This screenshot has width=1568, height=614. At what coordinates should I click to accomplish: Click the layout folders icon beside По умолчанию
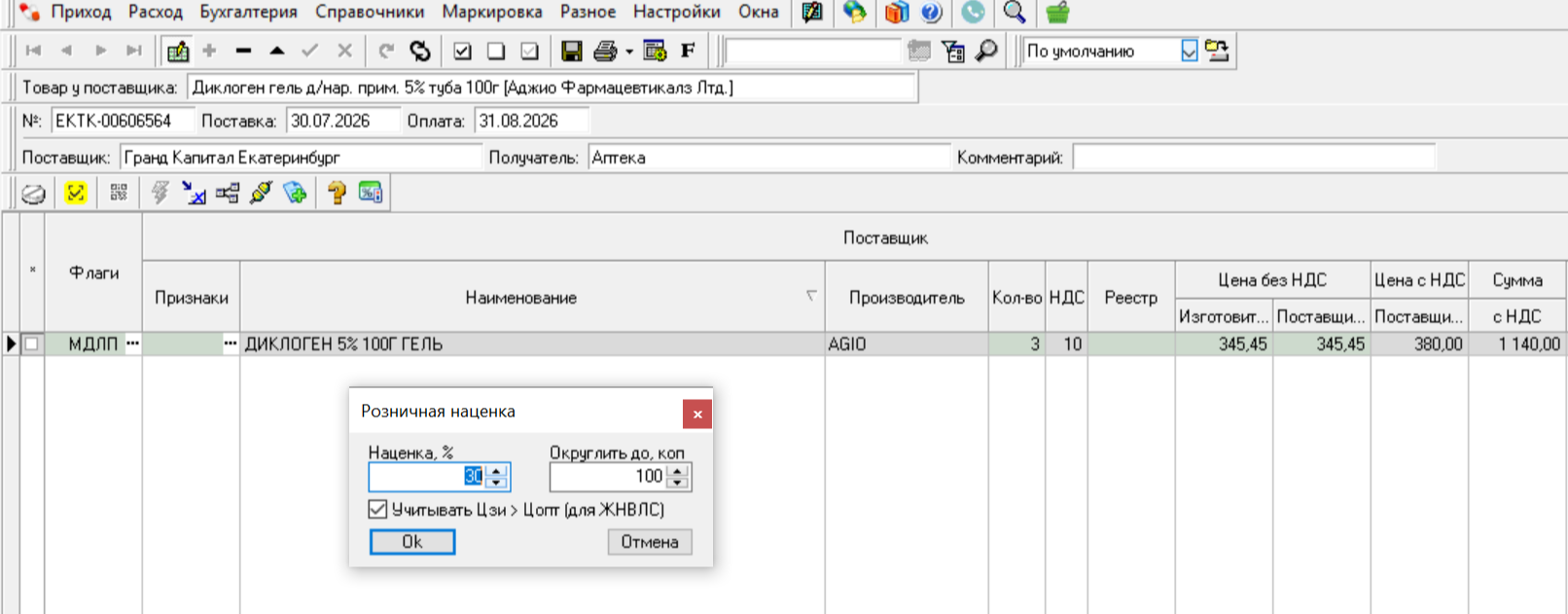click(1217, 51)
